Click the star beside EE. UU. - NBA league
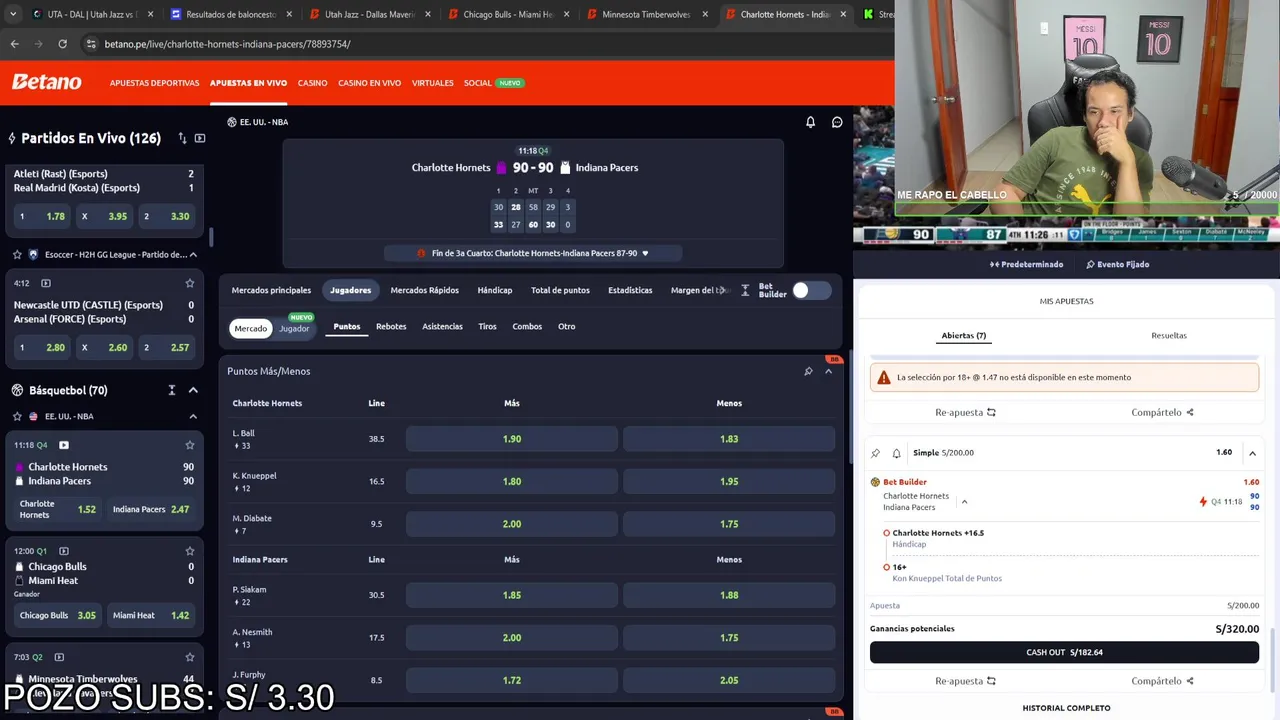Image resolution: width=1280 pixels, height=720 pixels. pos(17,416)
